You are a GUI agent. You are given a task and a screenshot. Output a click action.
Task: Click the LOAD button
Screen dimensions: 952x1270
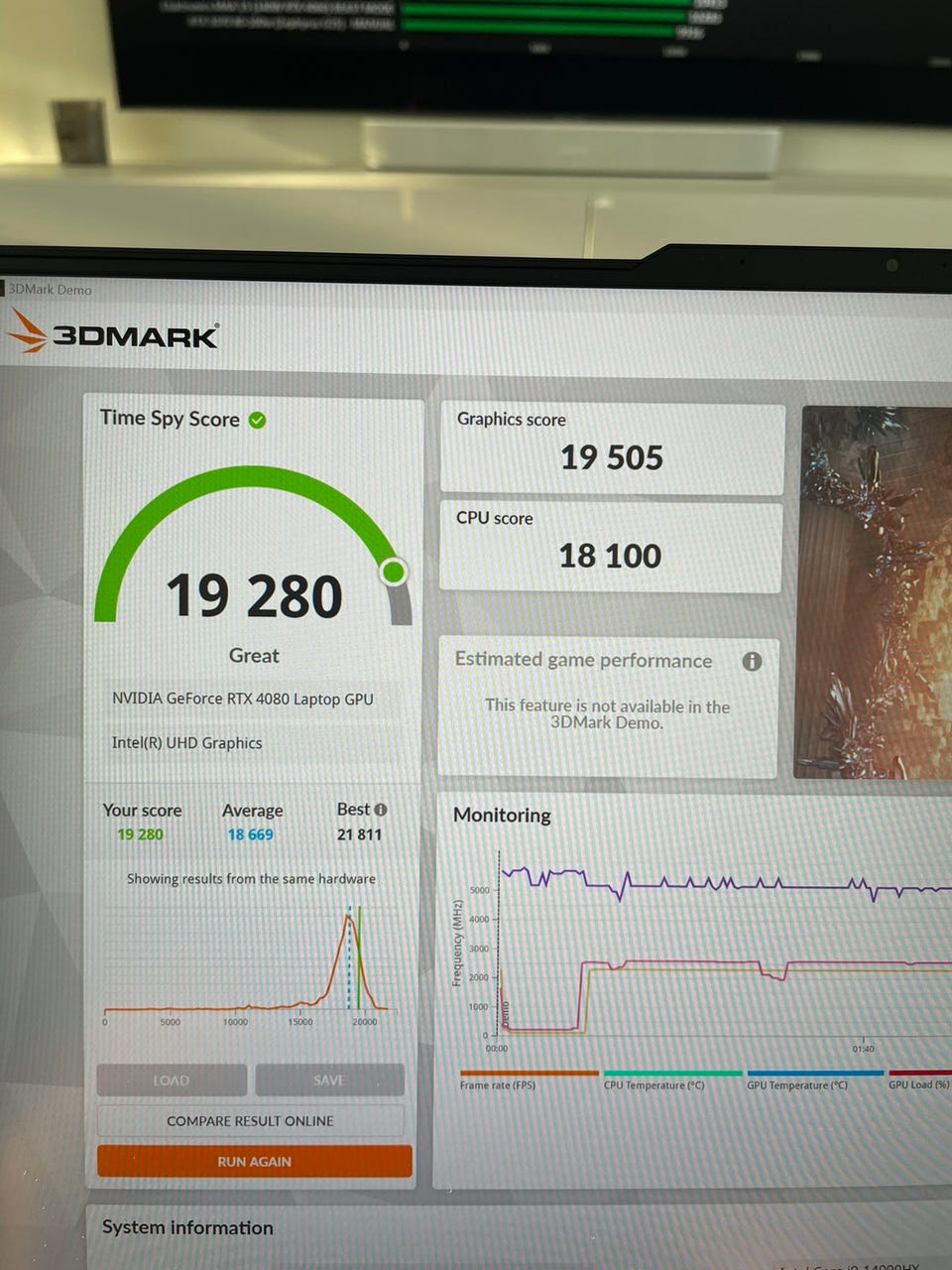(172, 1080)
